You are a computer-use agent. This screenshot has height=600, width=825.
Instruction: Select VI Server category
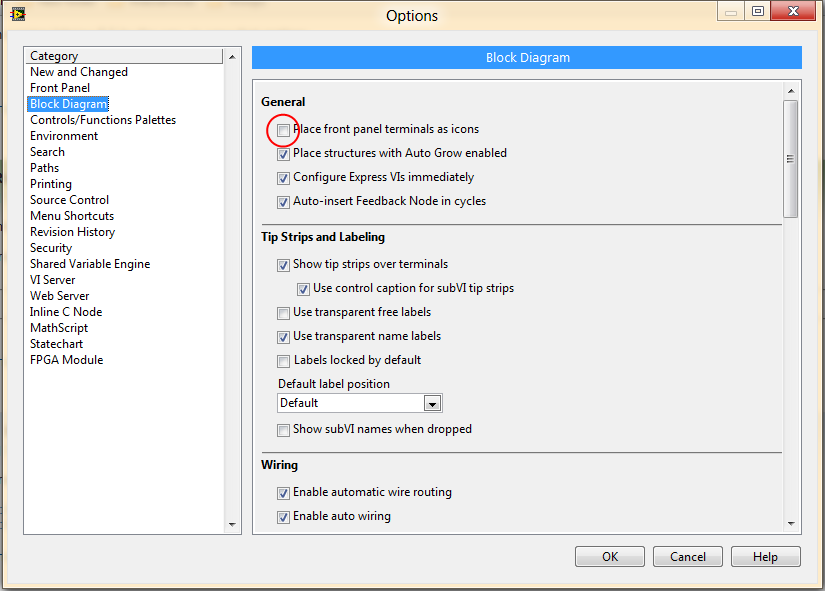tap(53, 280)
